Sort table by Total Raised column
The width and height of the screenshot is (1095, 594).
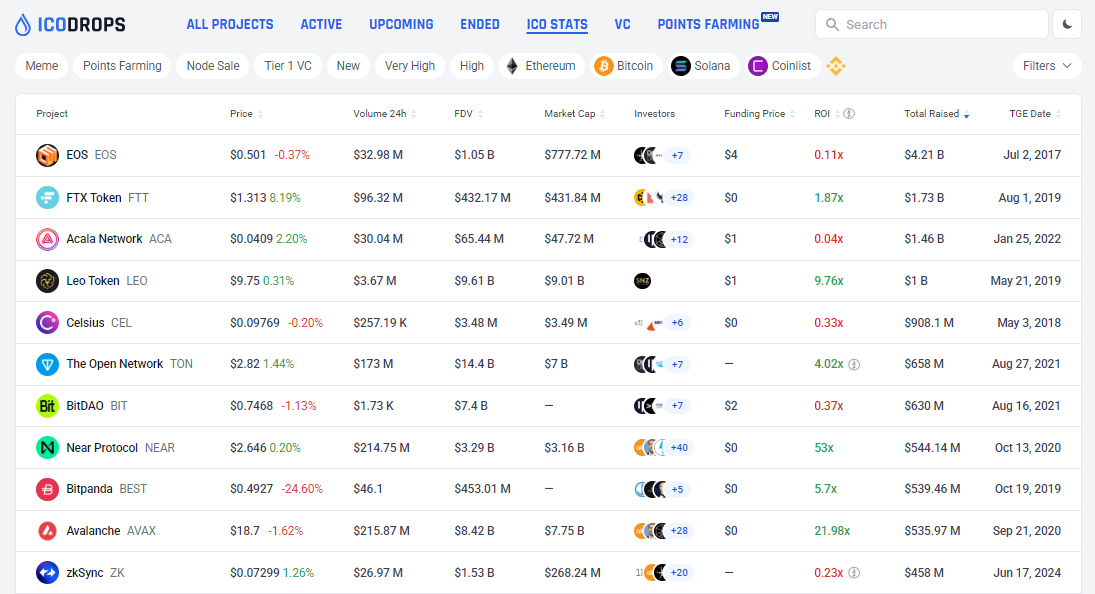point(936,114)
